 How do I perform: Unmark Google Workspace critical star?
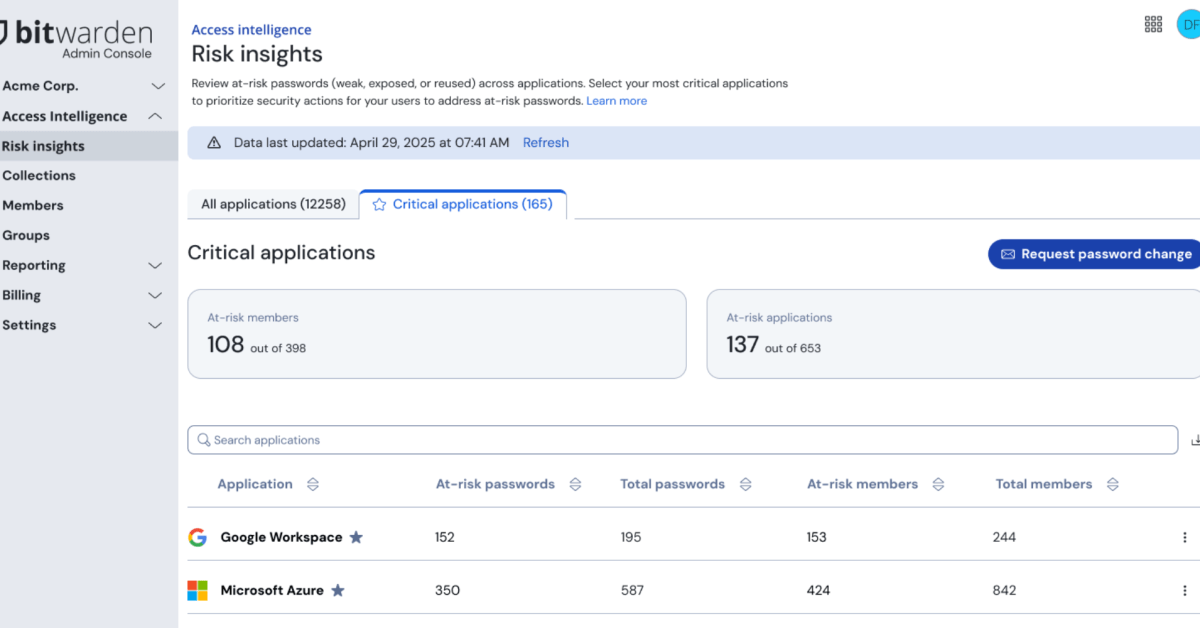pyautogui.click(x=356, y=537)
